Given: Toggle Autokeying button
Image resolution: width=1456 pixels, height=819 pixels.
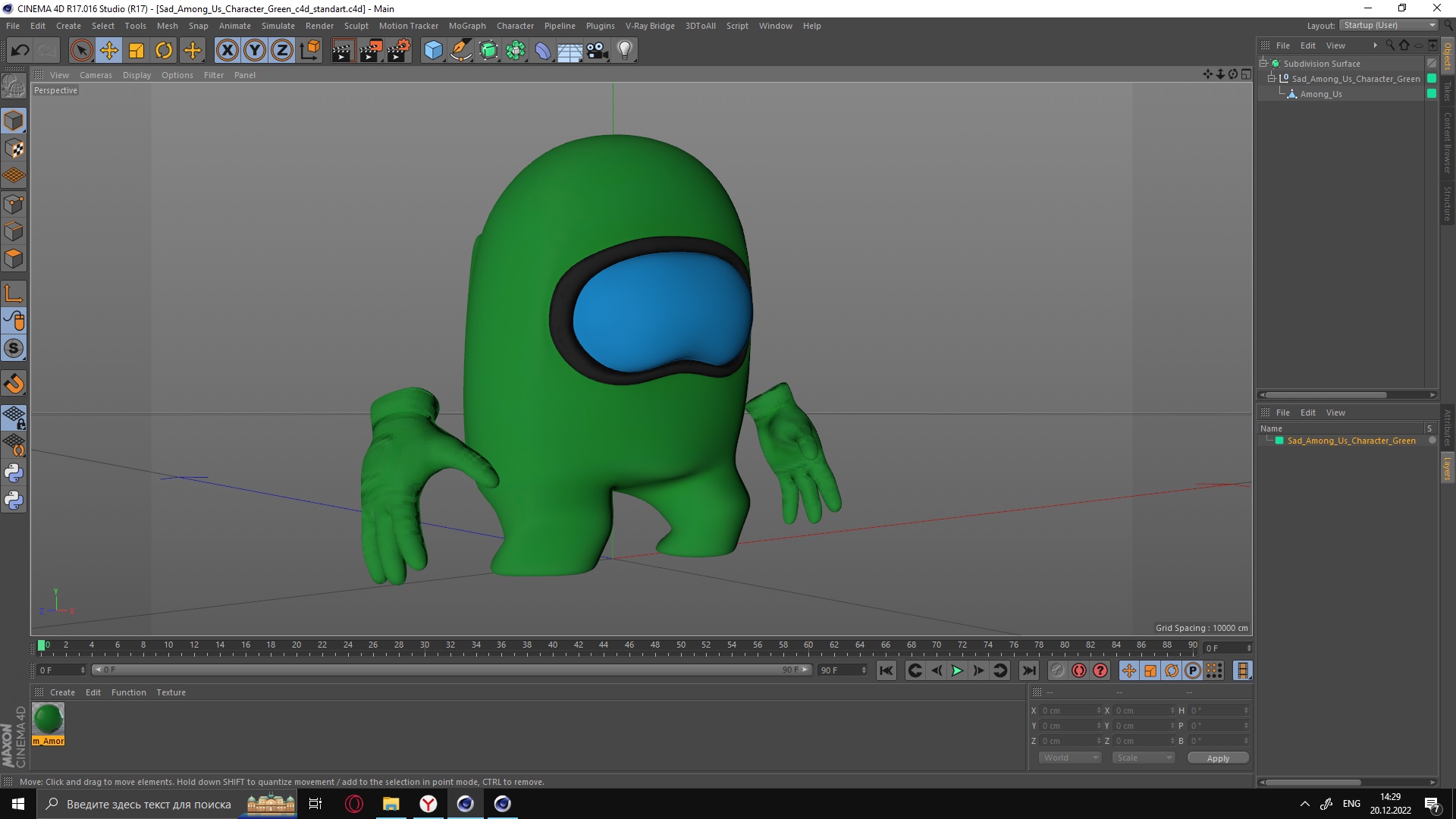Looking at the screenshot, I should pyautogui.click(x=1078, y=670).
